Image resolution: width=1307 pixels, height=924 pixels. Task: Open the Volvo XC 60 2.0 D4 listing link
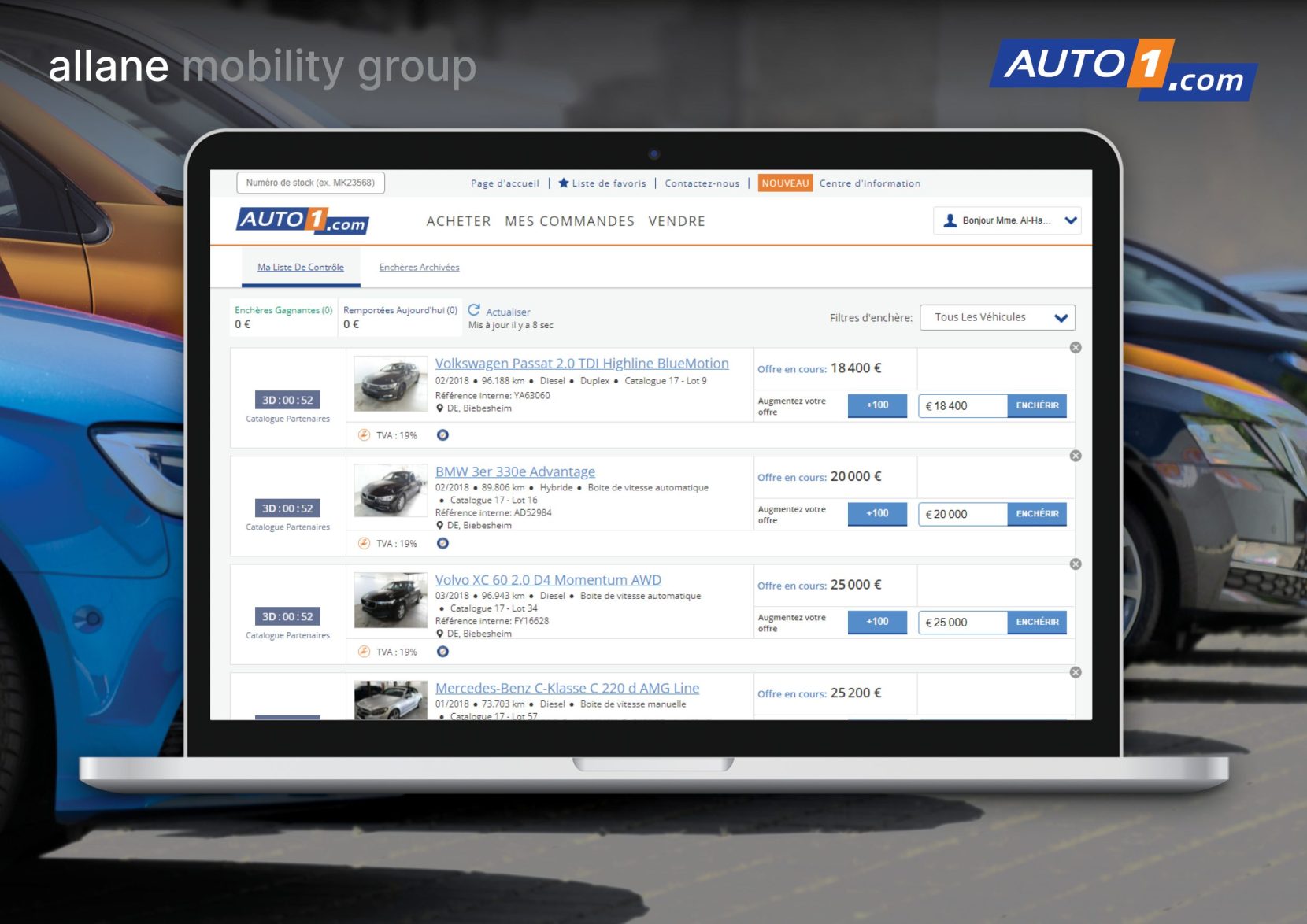[x=548, y=580]
